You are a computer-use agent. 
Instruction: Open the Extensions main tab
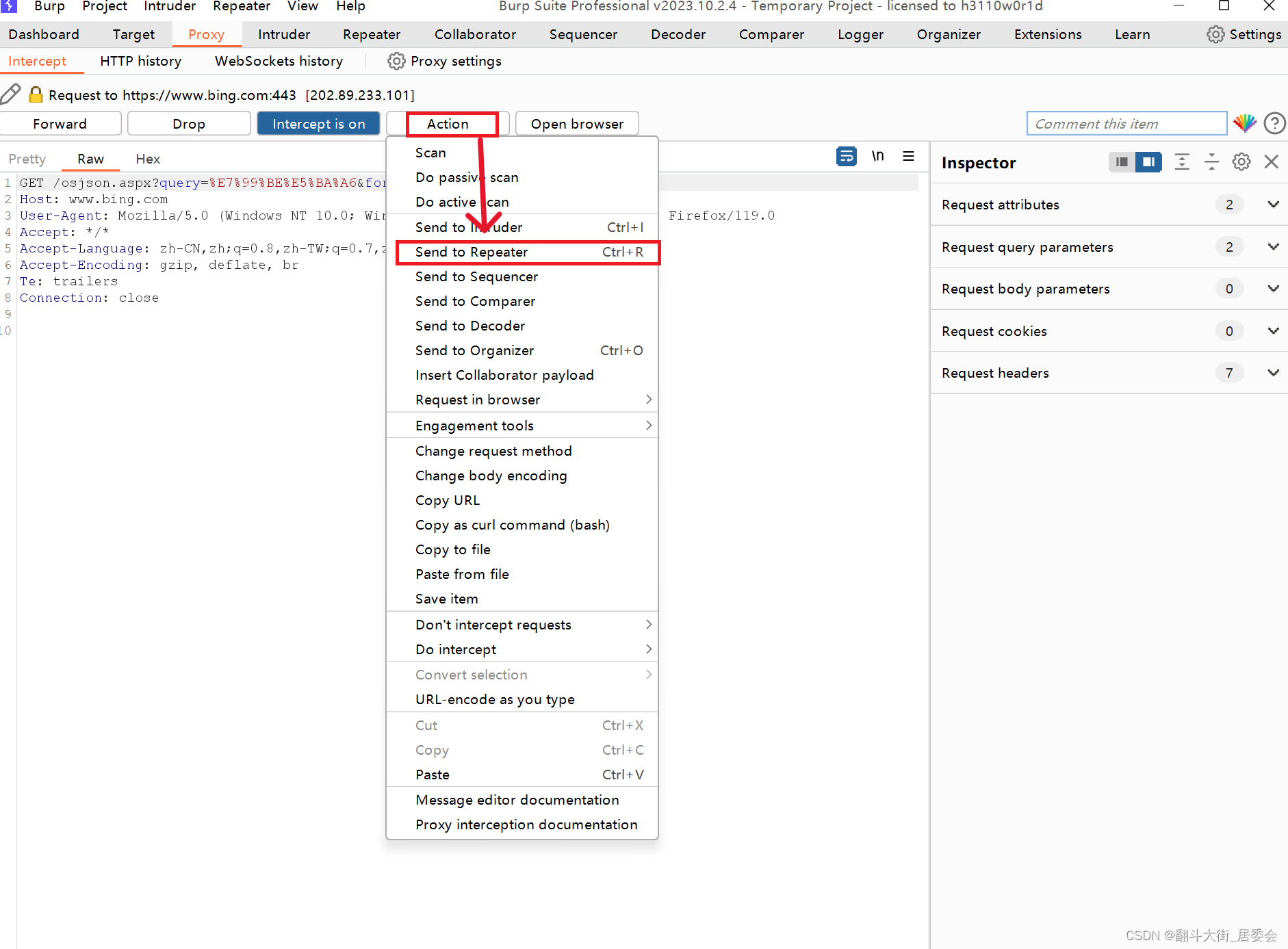[x=1048, y=34]
